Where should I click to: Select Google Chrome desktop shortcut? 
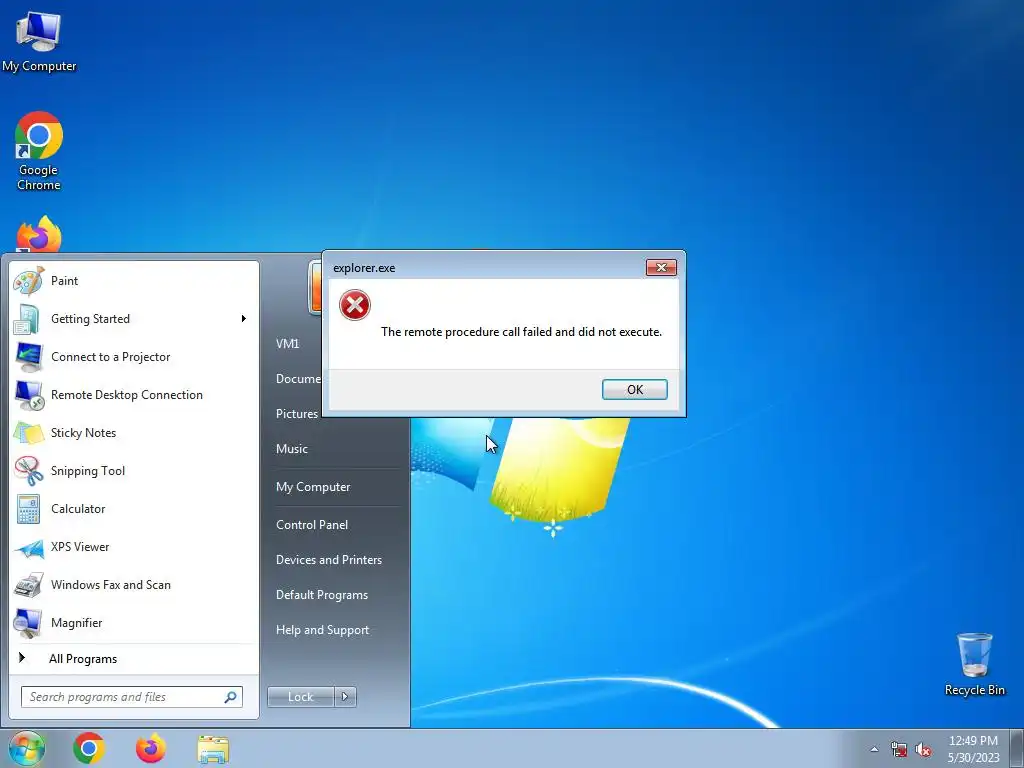click(x=39, y=152)
